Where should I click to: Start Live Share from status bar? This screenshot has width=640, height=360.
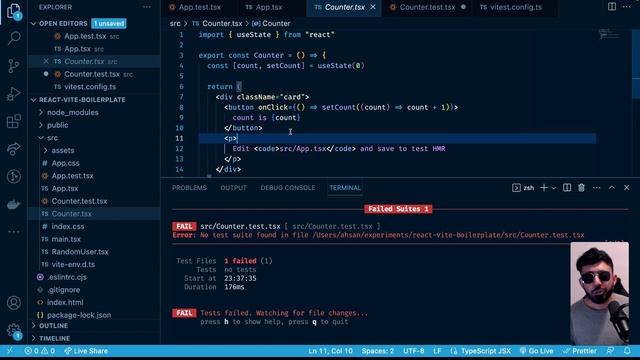tap(86, 351)
